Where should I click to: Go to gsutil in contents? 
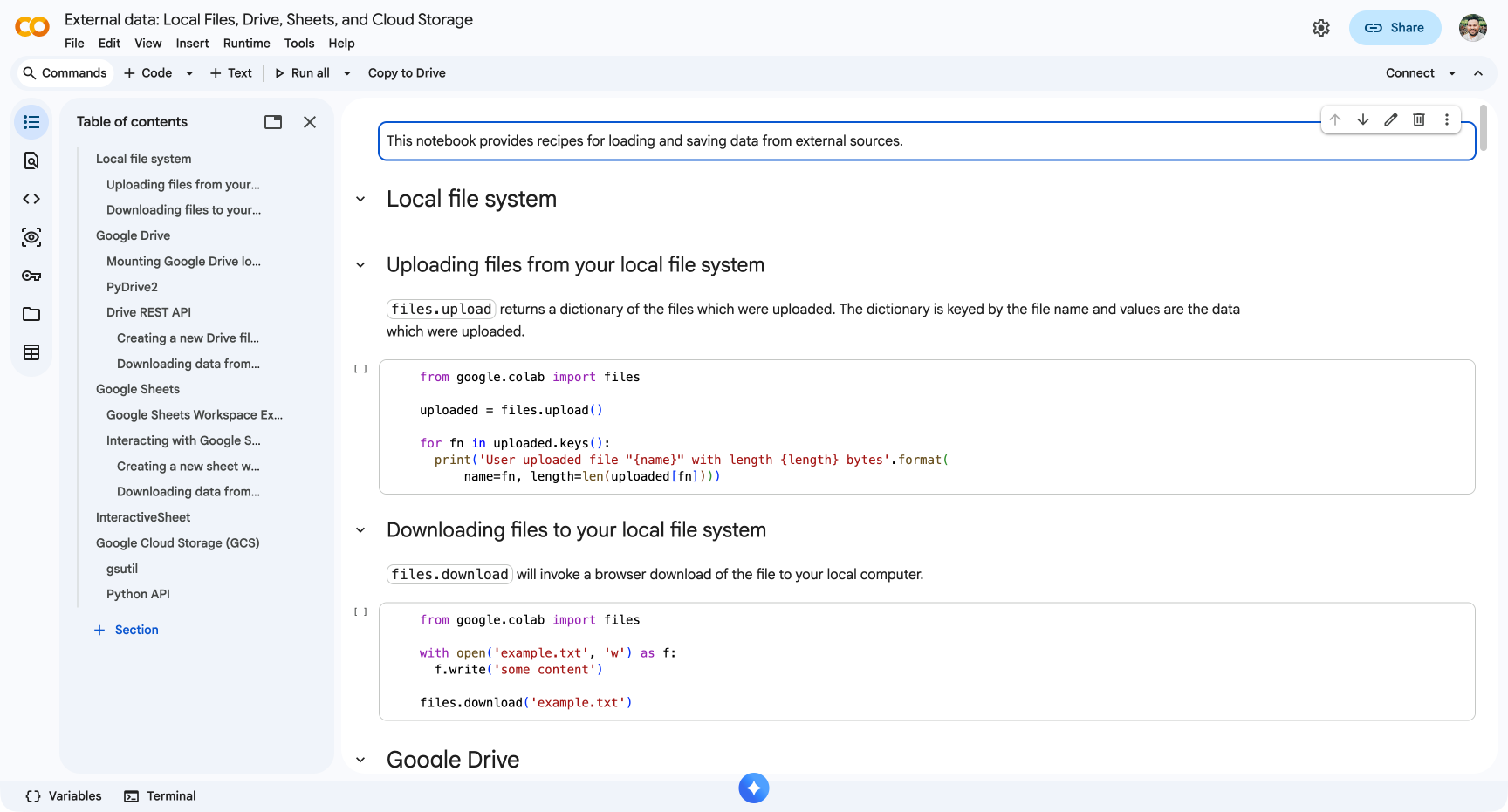tap(122, 569)
